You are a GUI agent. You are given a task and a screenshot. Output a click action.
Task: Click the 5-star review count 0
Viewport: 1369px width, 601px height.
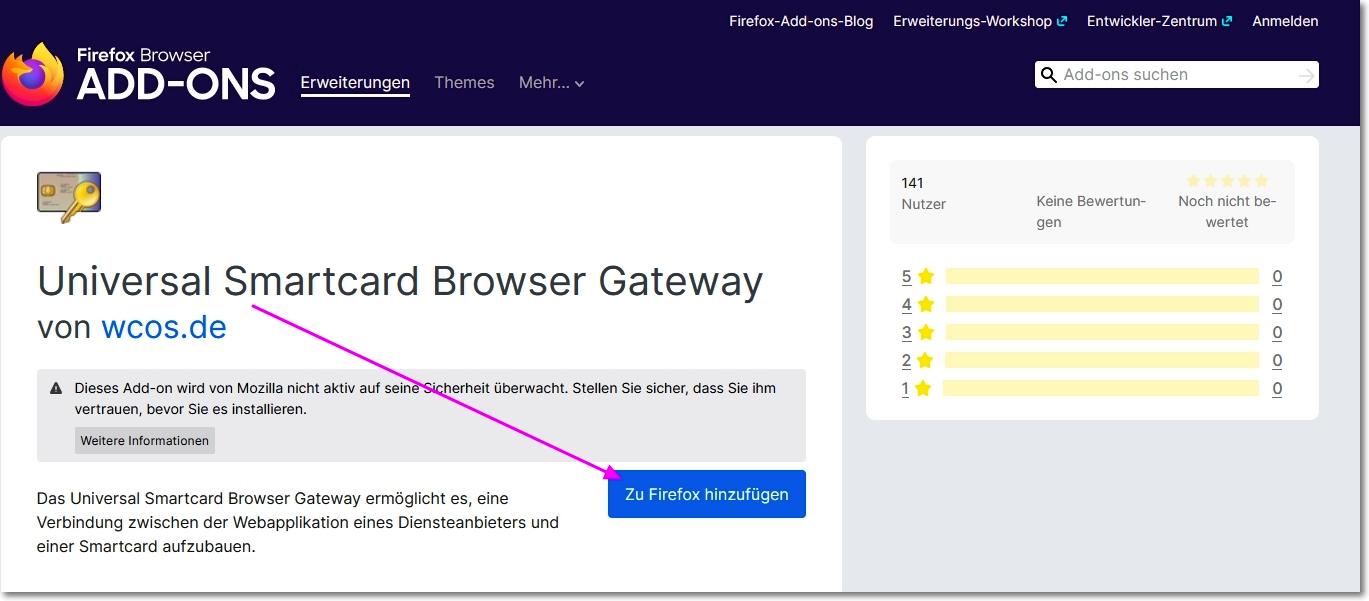click(1277, 277)
